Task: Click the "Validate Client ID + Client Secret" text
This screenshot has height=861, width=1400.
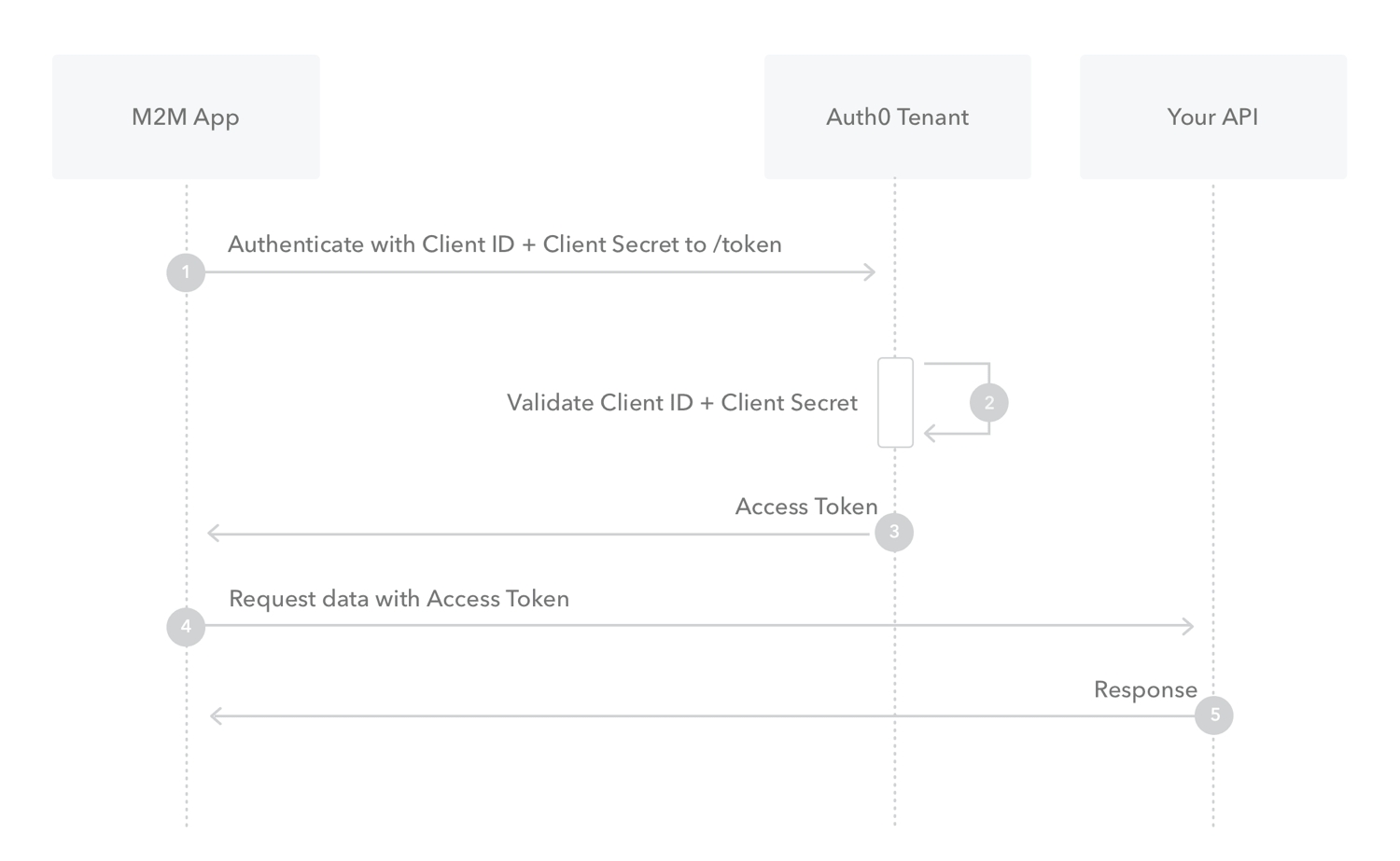Action: pos(681,403)
